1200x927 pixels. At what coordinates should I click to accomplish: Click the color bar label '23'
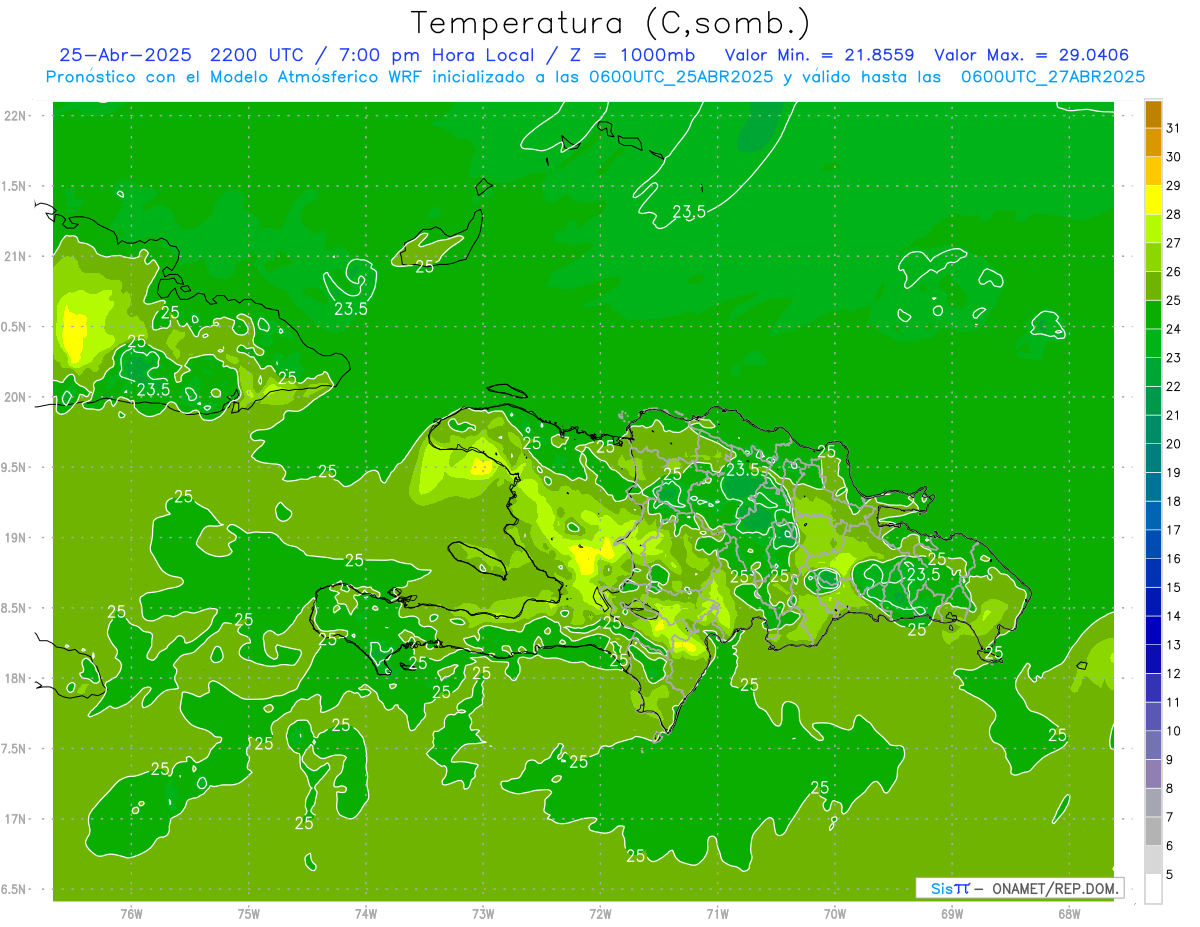point(1174,358)
